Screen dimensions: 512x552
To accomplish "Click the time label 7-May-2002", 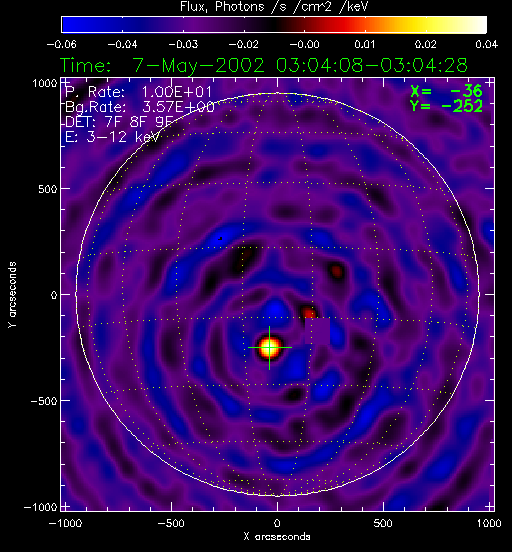I will (x=198, y=65).
